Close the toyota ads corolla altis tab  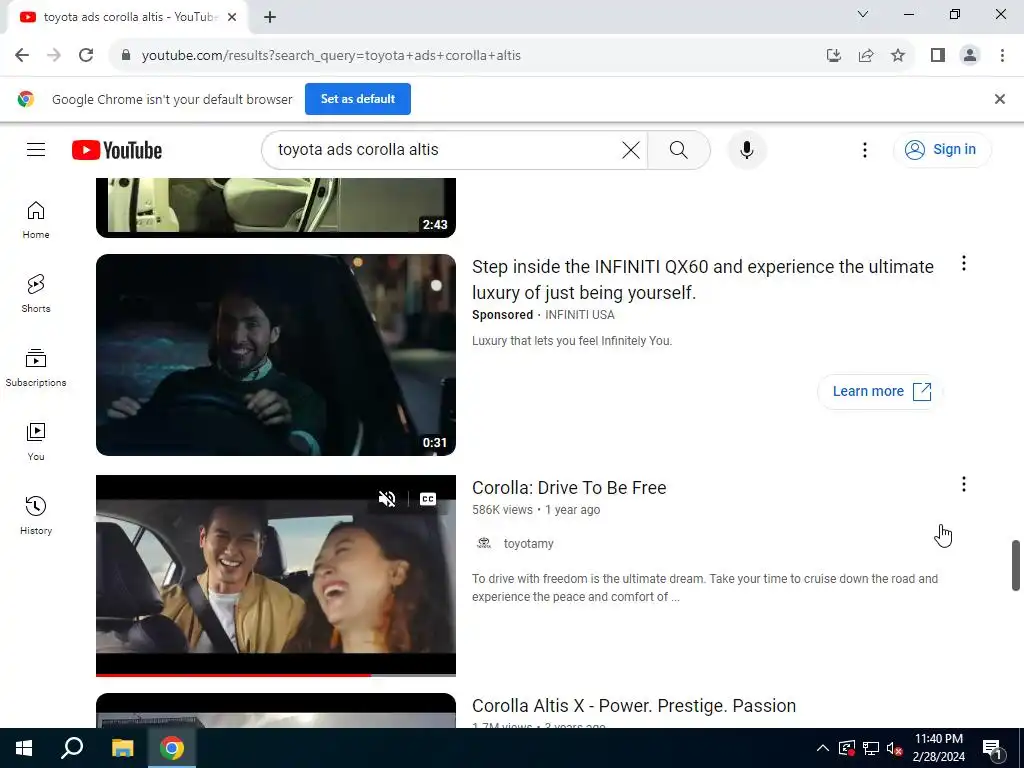232,17
